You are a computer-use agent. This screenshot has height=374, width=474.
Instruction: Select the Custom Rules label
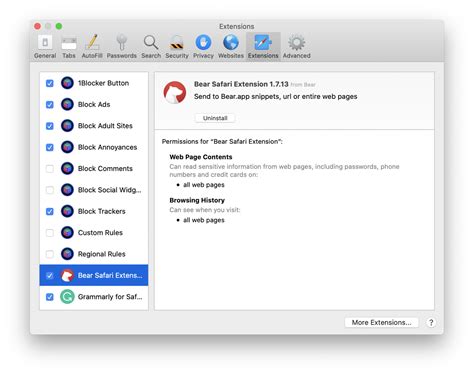100,232
